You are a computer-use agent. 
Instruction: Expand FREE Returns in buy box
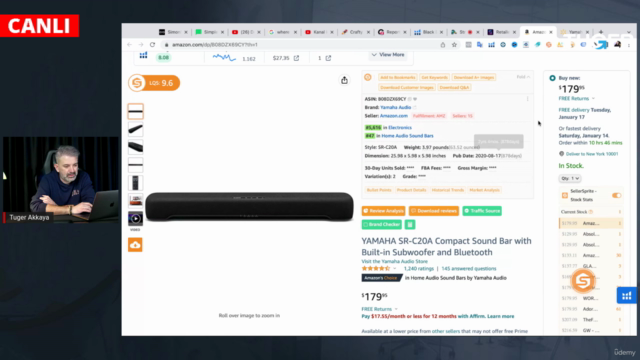[576, 98]
